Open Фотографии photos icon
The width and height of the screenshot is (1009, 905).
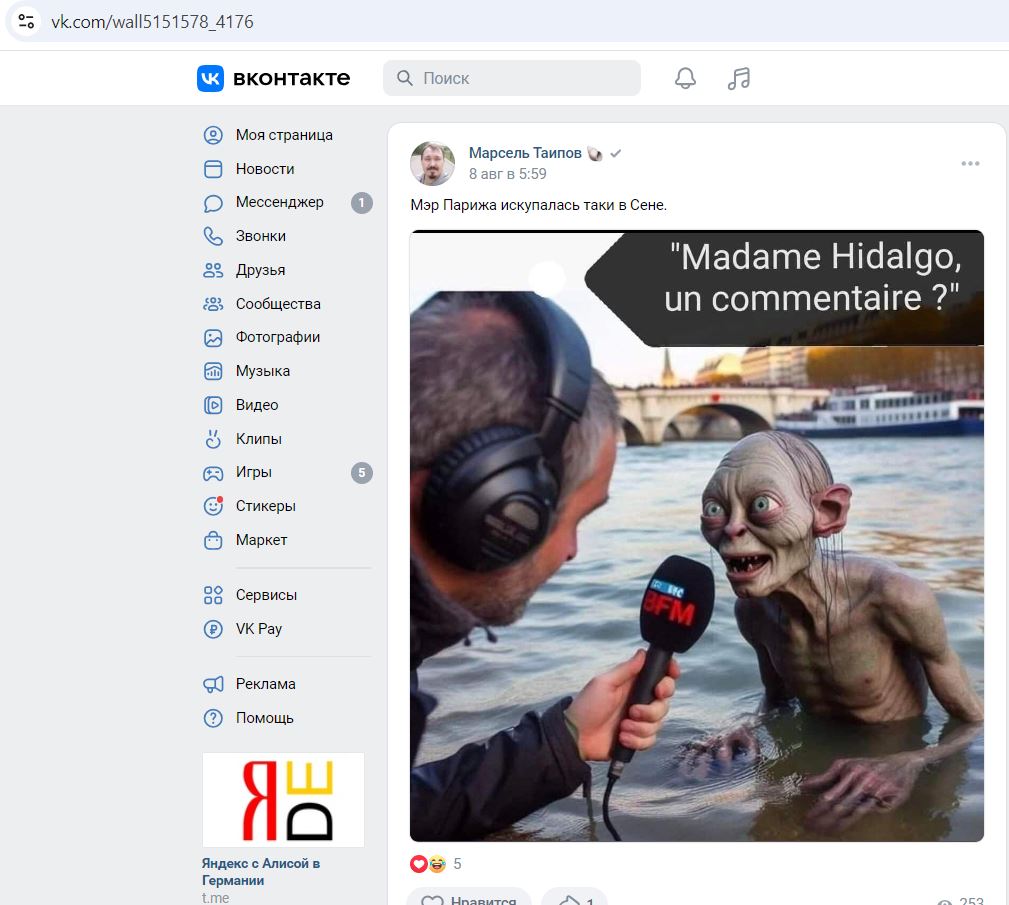click(x=213, y=337)
